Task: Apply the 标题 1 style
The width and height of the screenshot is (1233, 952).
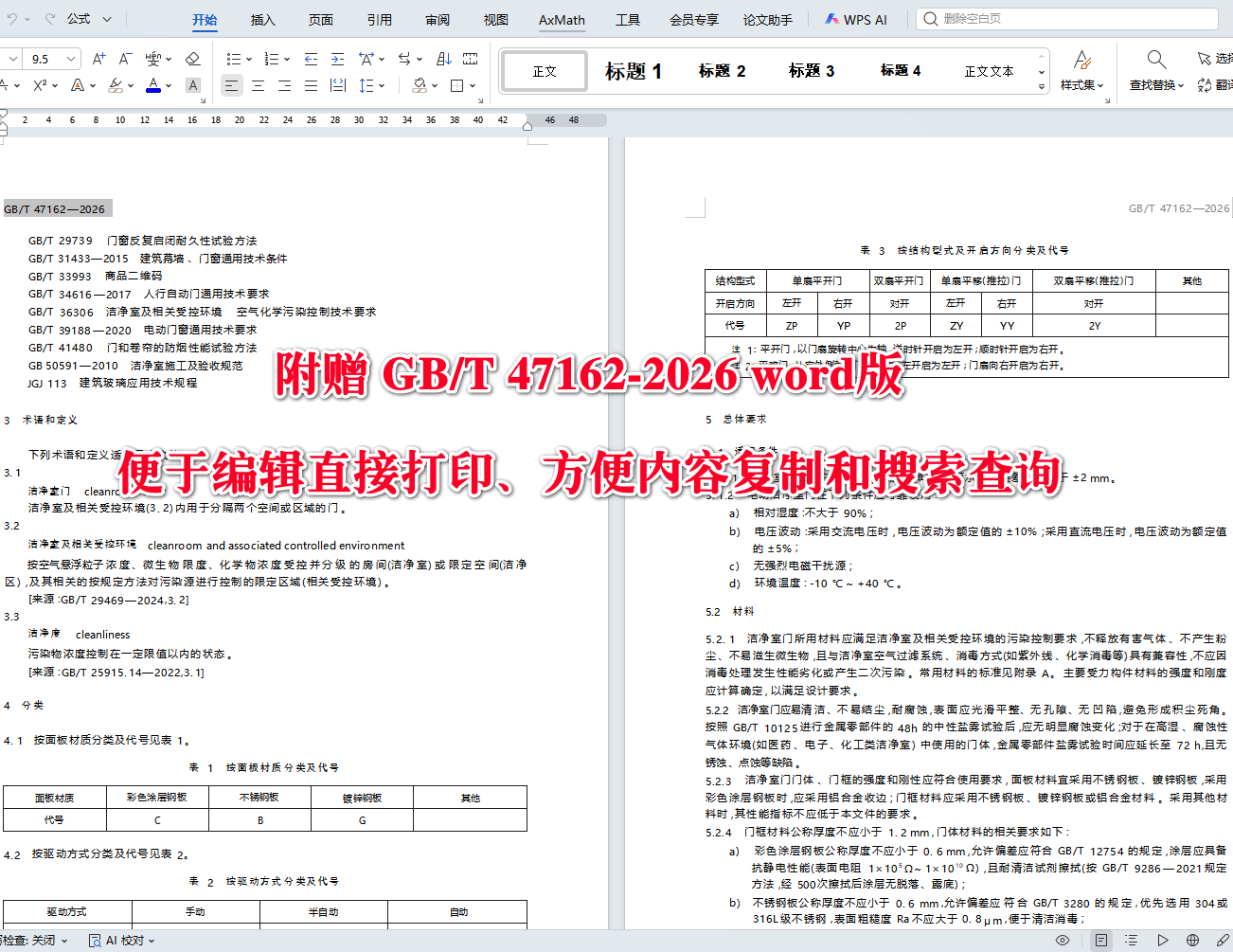Action: click(631, 70)
